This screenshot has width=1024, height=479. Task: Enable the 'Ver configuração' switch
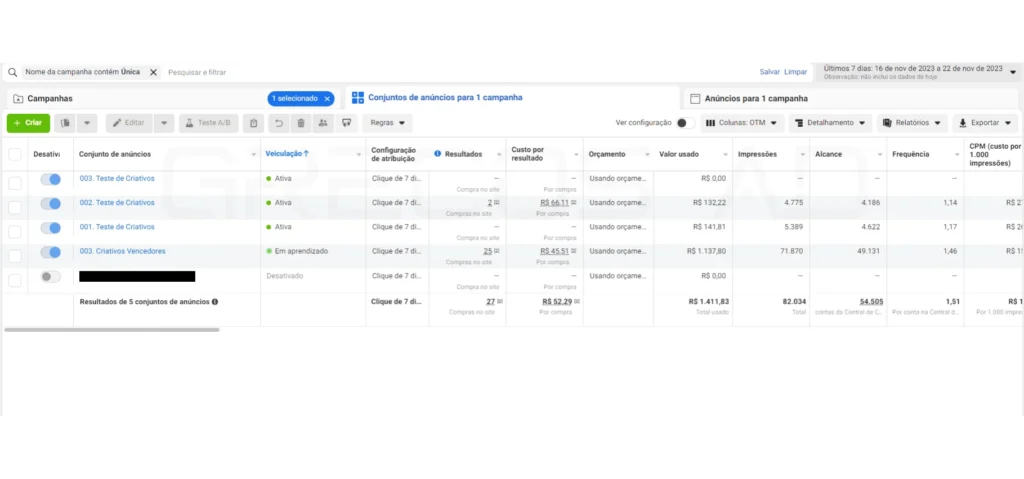click(685, 123)
